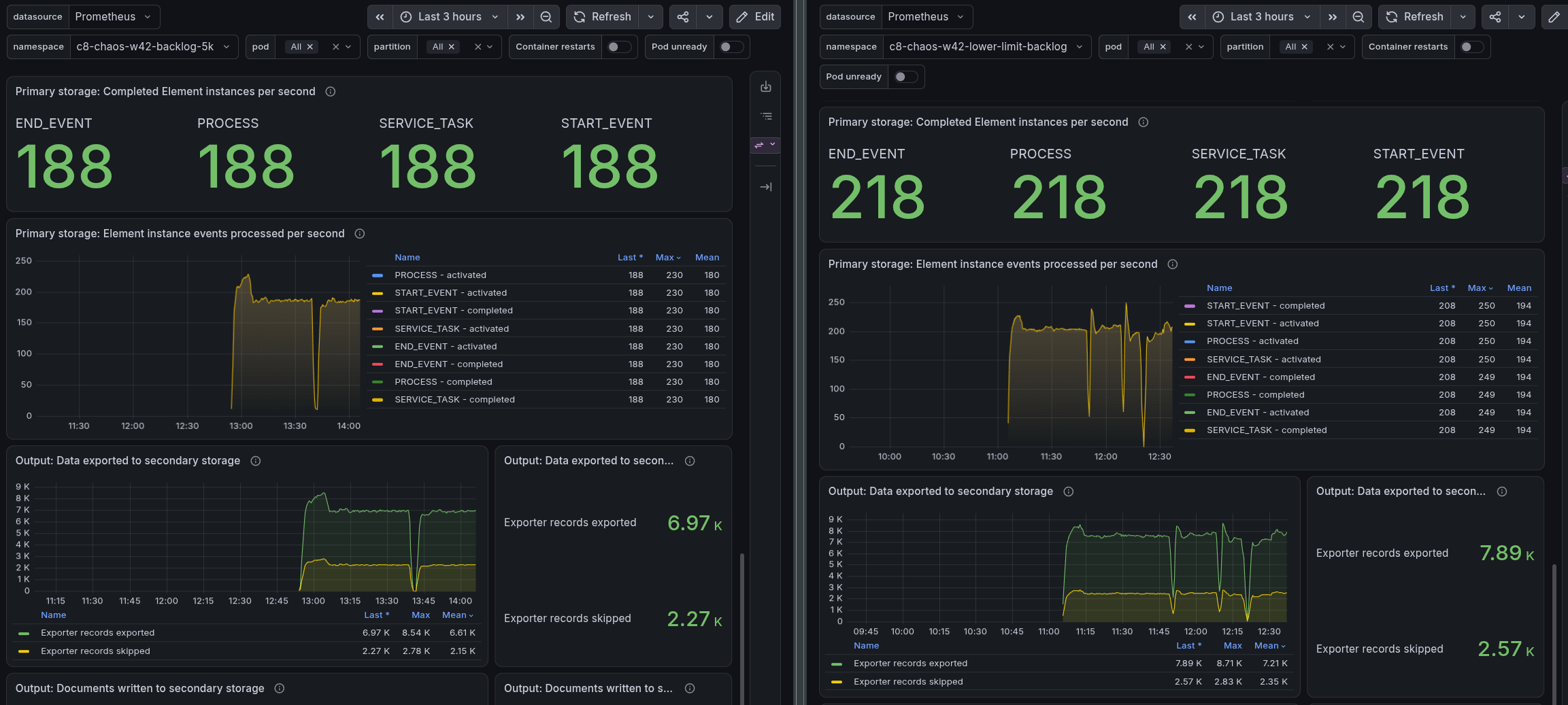Screen dimensions: 1568x705
Task: Click Refresh button in left dashboard
Action: pos(603,17)
